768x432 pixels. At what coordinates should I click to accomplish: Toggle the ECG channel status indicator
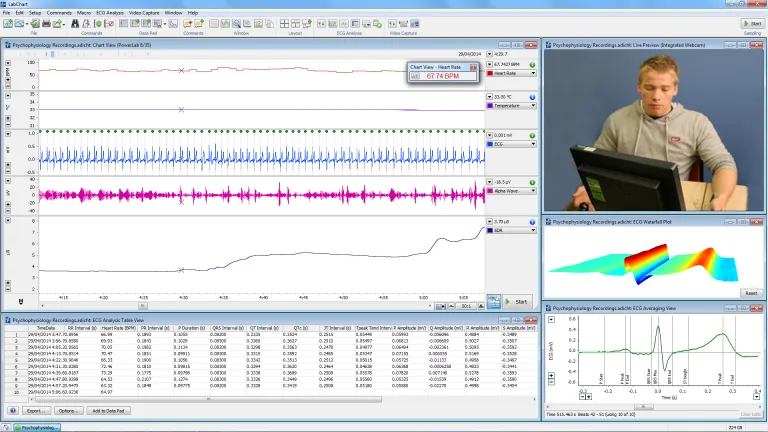[532, 135]
